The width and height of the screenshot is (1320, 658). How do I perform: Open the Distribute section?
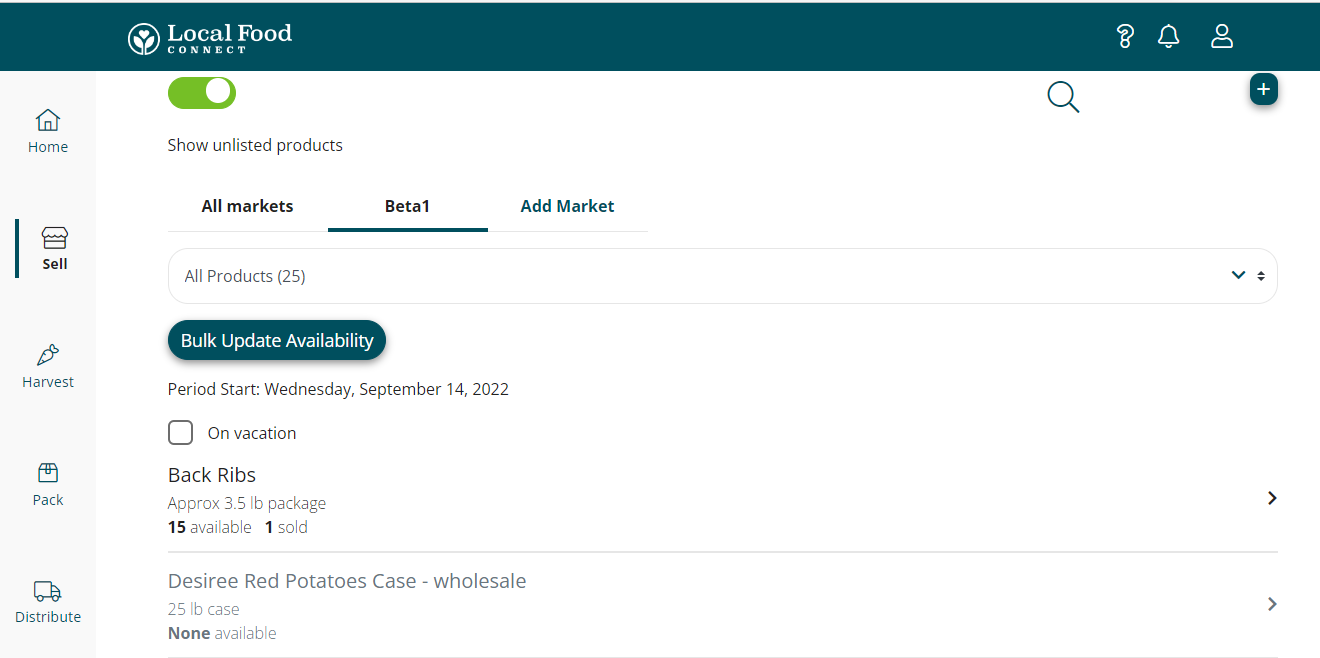47,600
